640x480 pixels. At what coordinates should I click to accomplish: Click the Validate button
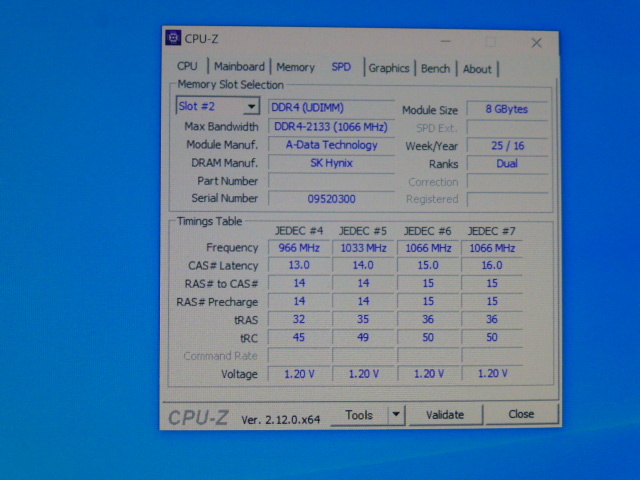[x=445, y=415]
